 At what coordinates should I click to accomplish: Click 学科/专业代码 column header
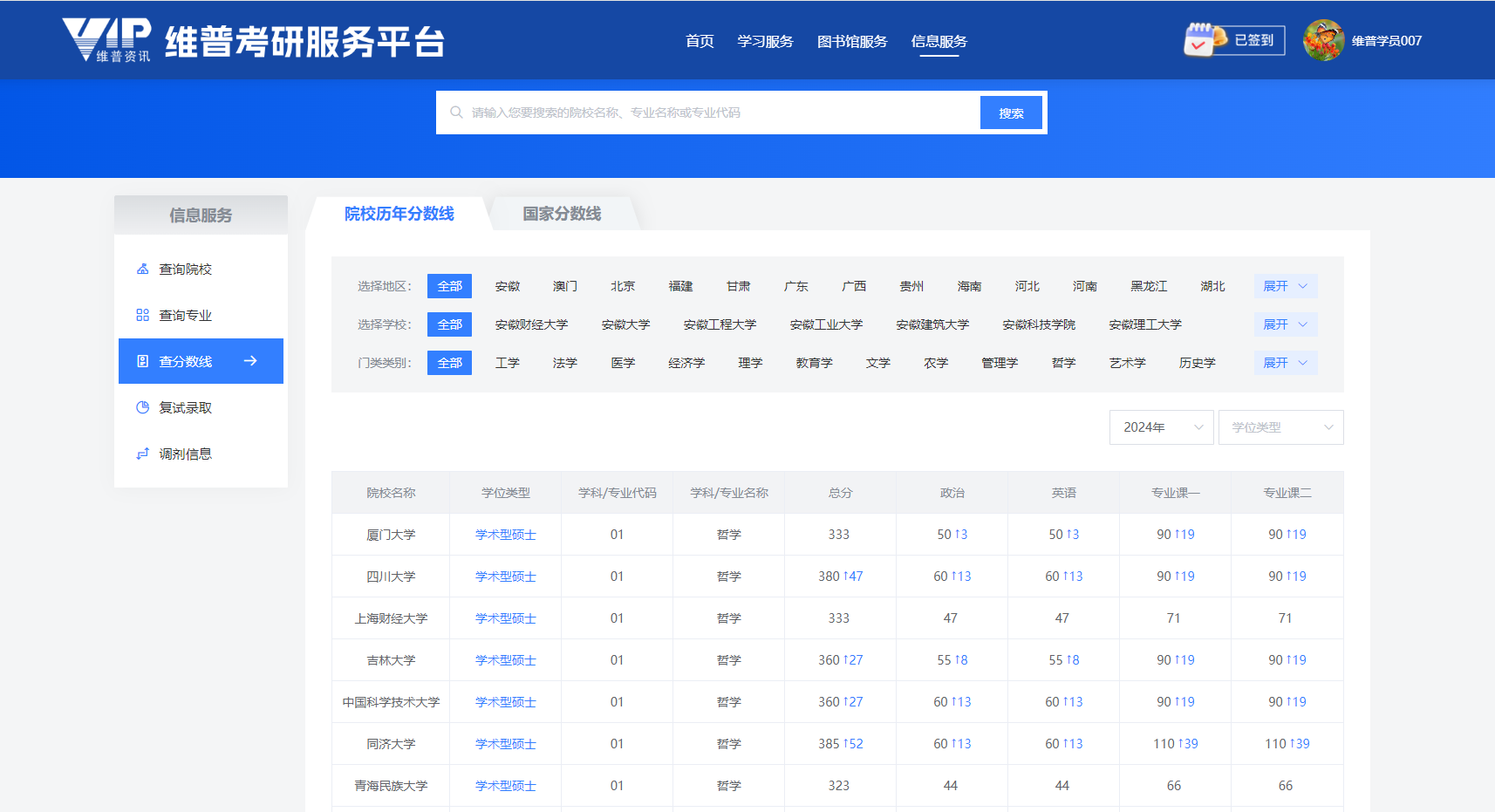point(617,493)
